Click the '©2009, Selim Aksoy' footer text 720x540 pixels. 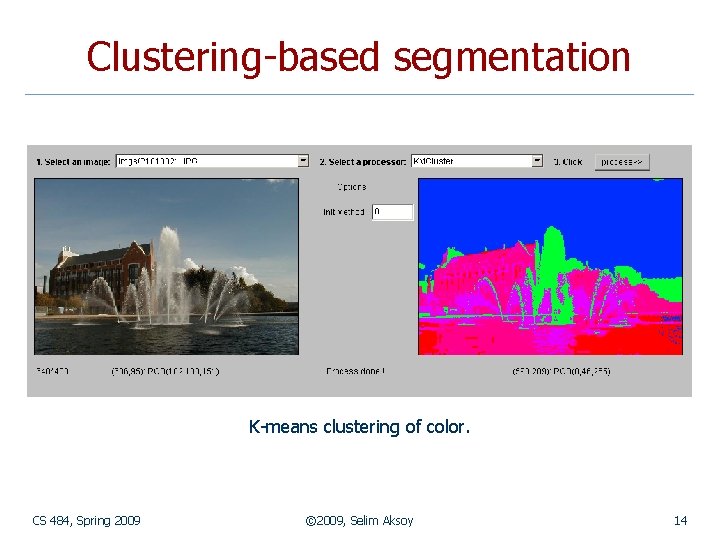[x=360, y=520]
